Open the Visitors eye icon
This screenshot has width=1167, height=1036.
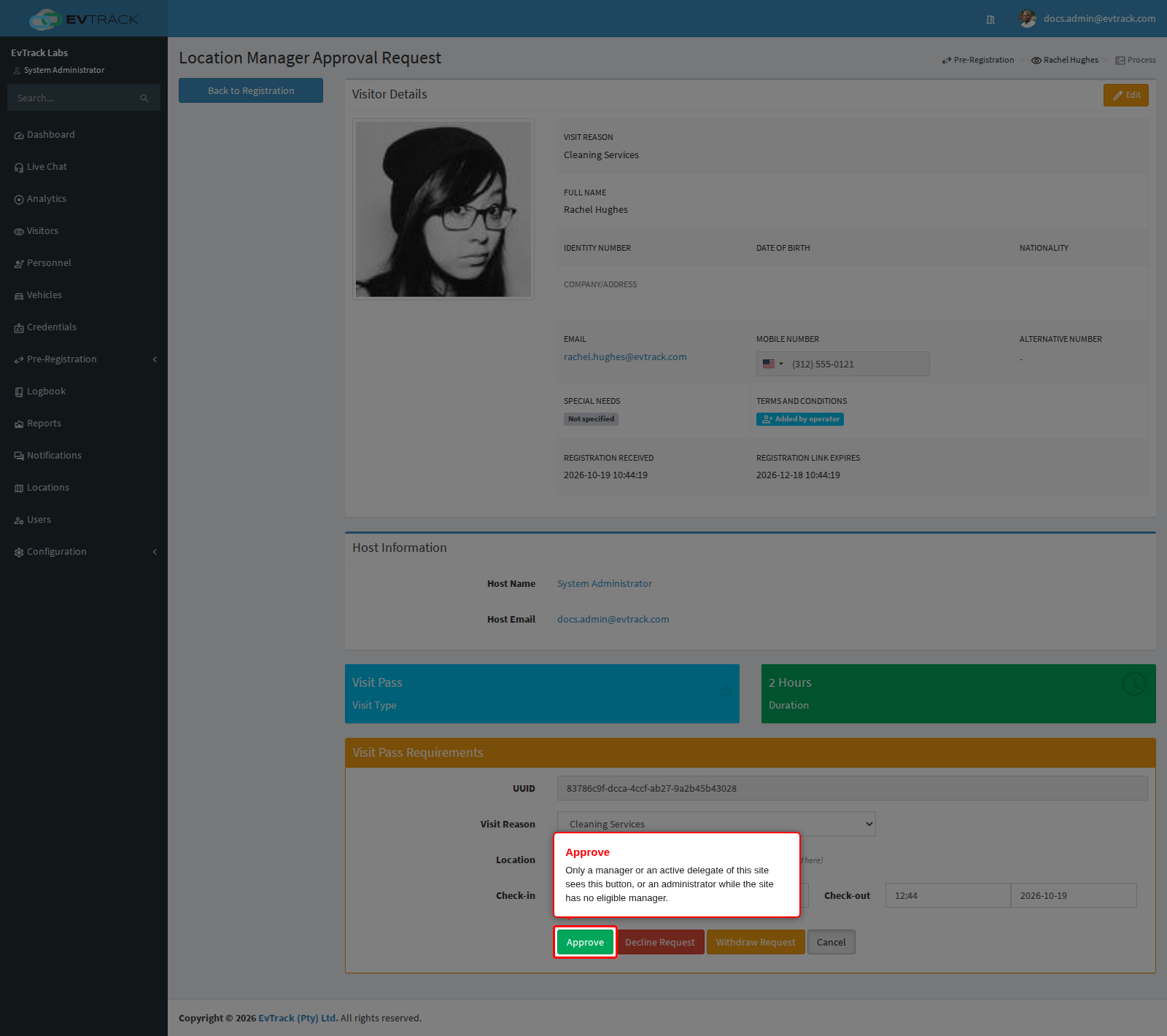tap(19, 232)
